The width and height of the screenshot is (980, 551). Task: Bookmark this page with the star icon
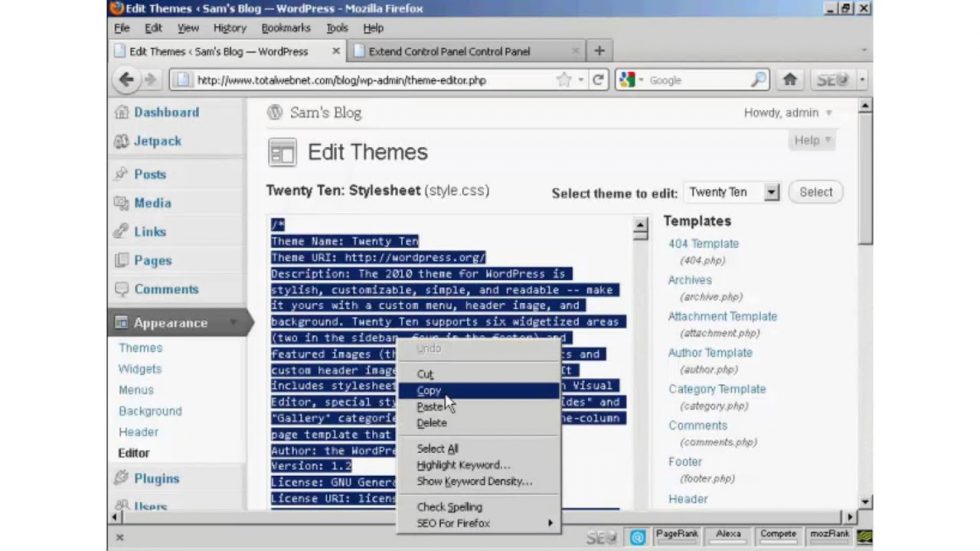click(564, 79)
